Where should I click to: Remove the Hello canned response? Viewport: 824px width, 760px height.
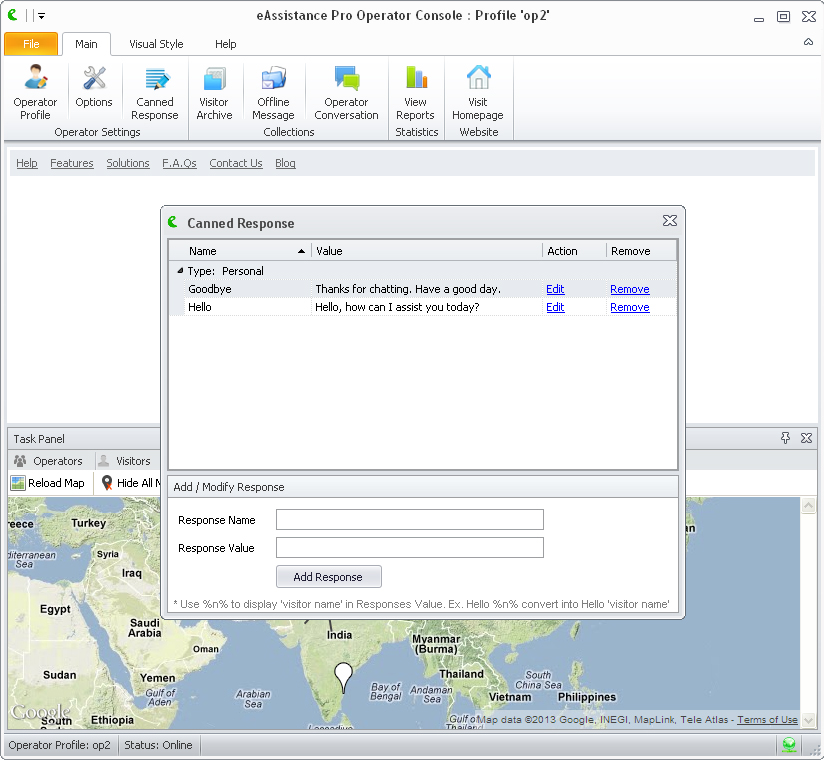point(630,307)
